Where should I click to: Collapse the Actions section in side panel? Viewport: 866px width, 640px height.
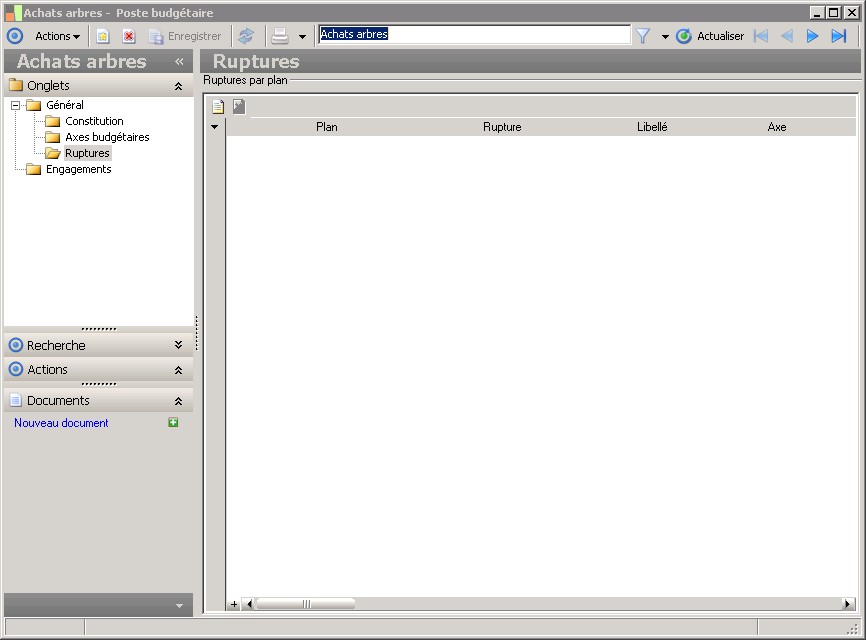[x=178, y=370]
